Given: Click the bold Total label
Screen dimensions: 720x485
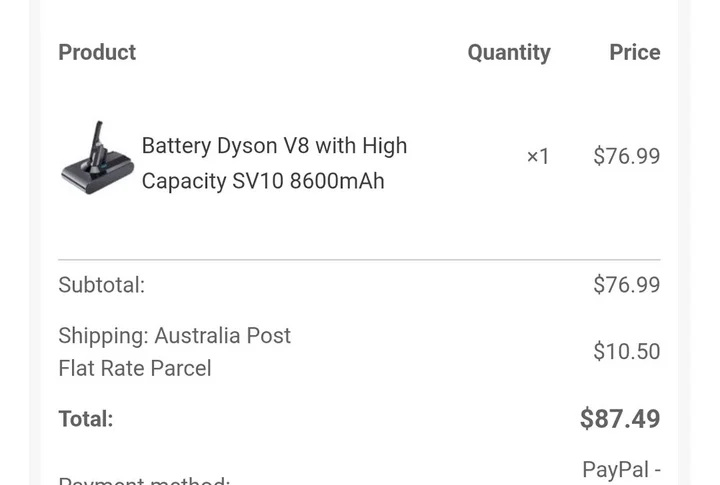Looking at the screenshot, I should pyautogui.click(x=85, y=419).
